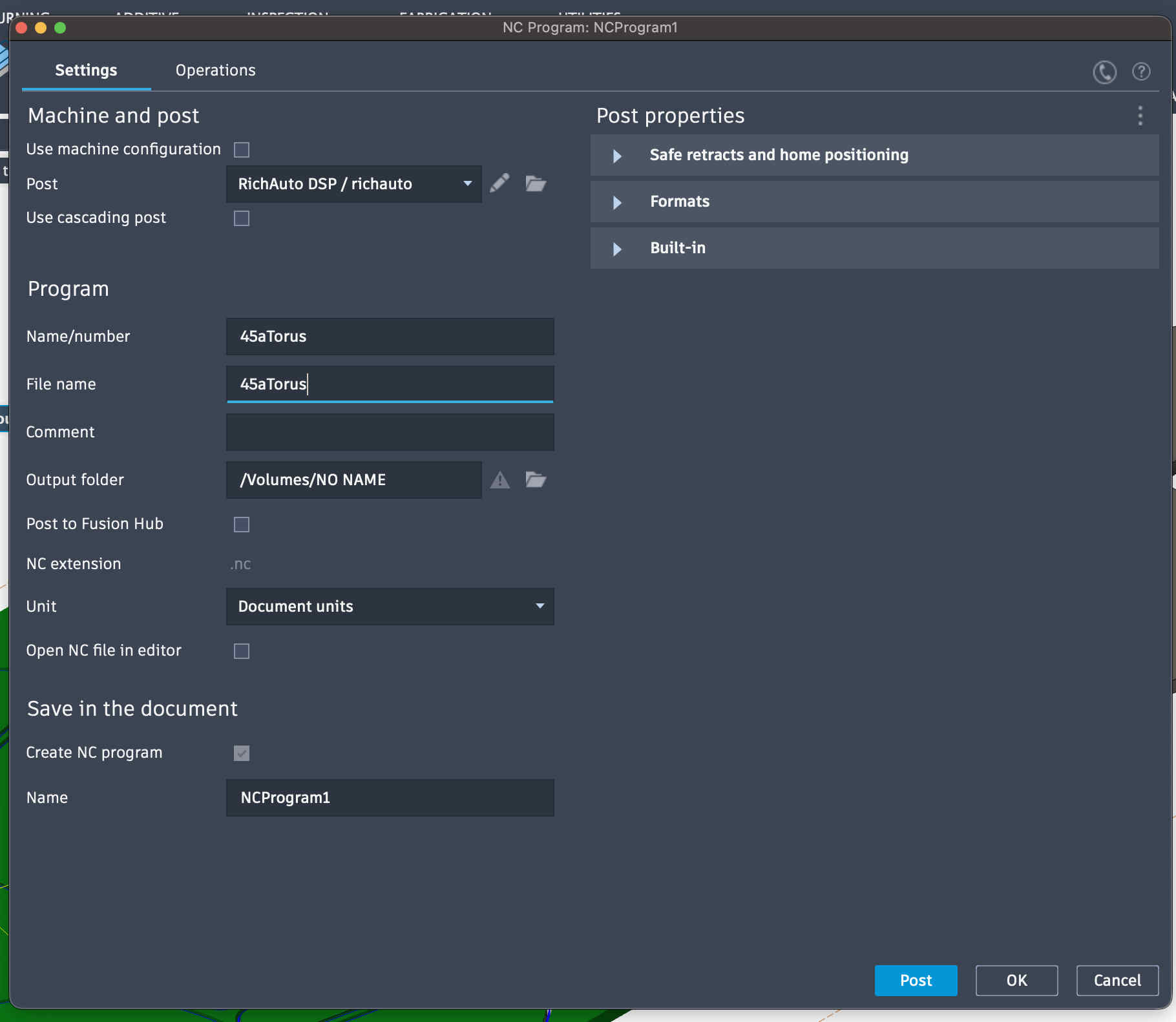Focus the File name field

390,384
